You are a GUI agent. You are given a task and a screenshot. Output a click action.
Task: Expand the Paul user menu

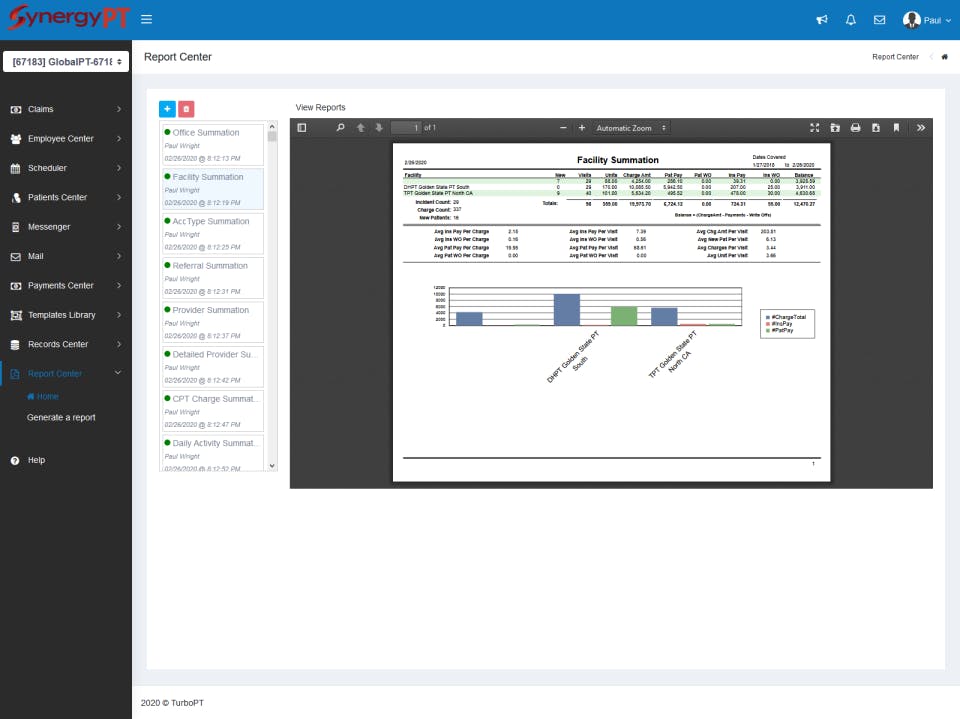pyautogui.click(x=926, y=20)
